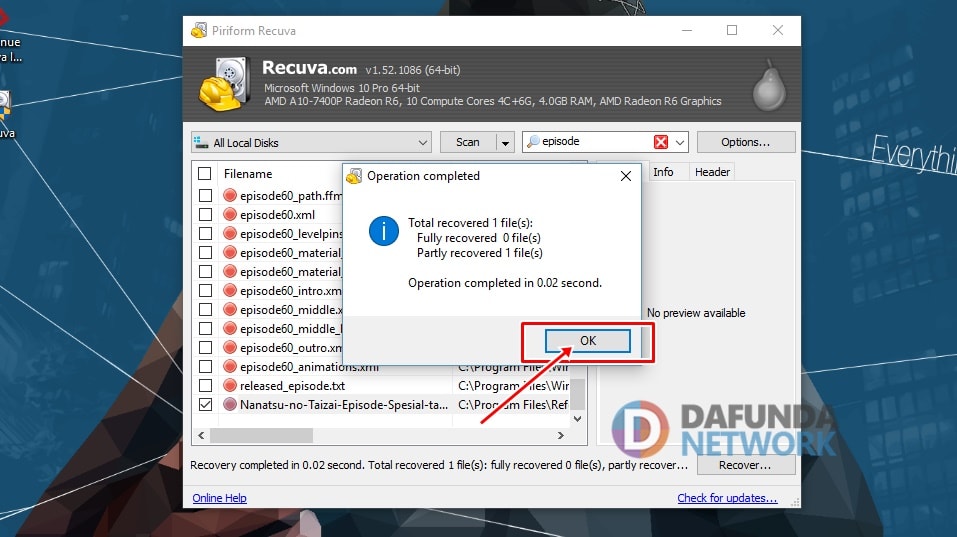Click the blue info icon in the dialog

coord(384,232)
